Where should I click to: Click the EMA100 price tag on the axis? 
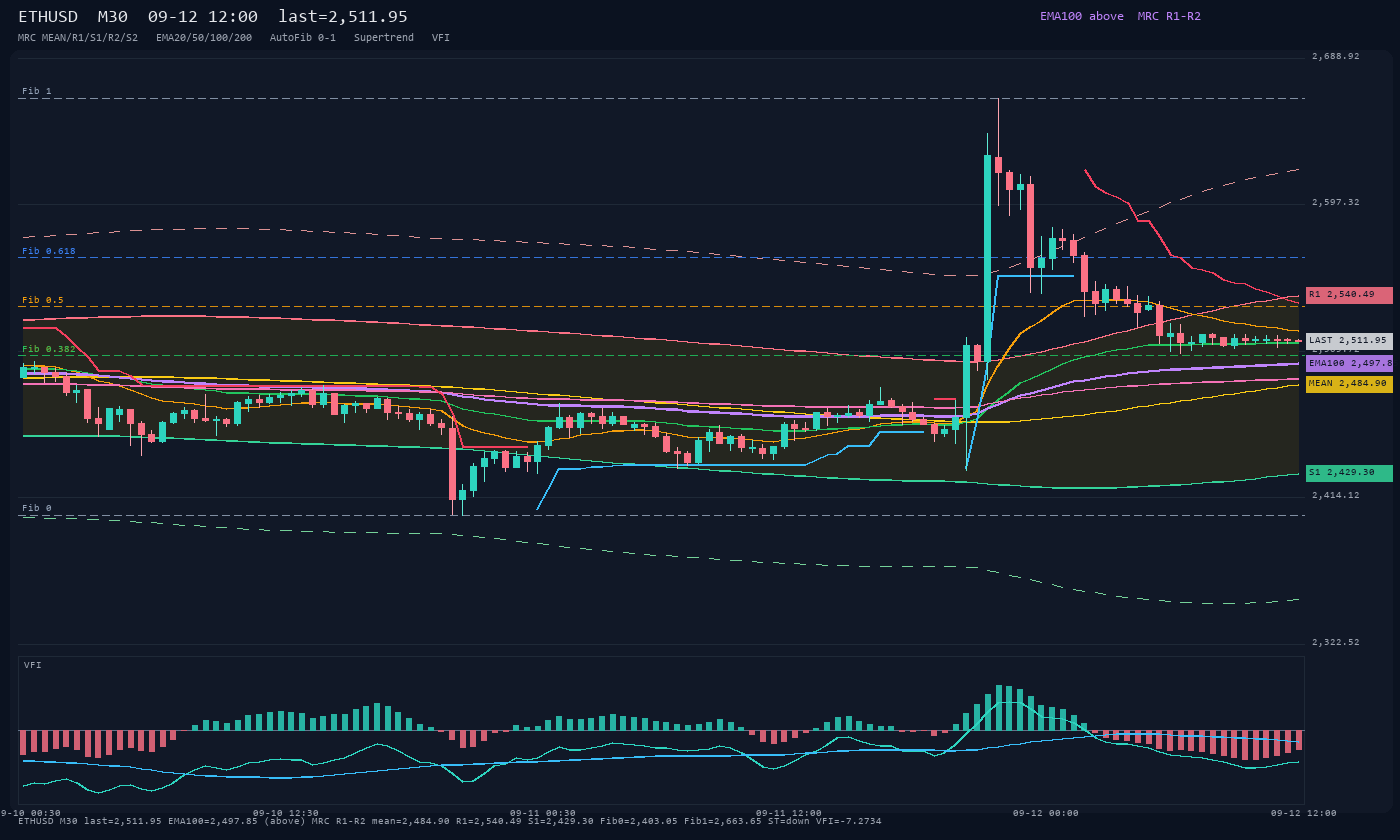(1349, 364)
